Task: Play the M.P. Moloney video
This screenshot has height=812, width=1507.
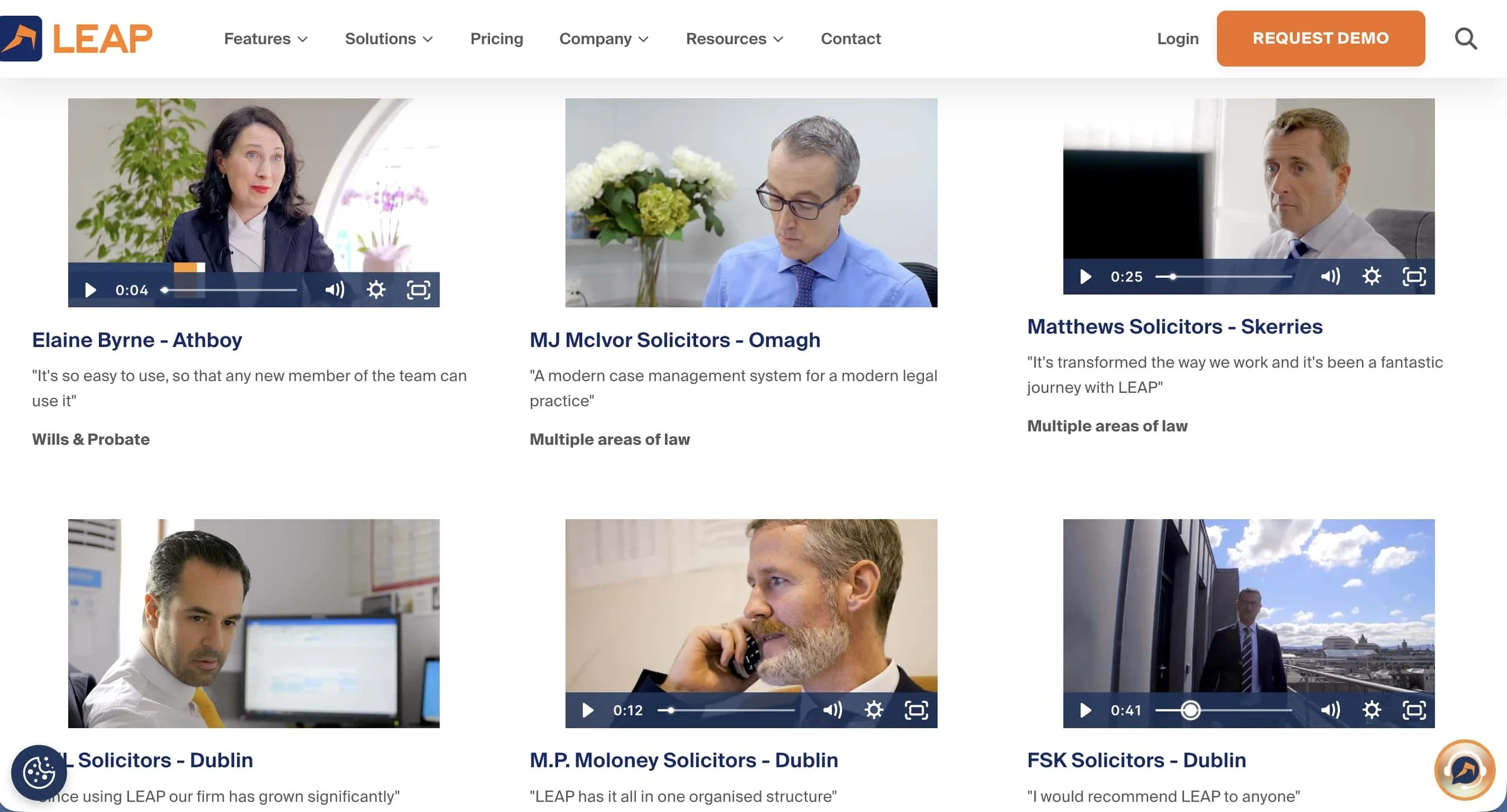Action: 588,710
